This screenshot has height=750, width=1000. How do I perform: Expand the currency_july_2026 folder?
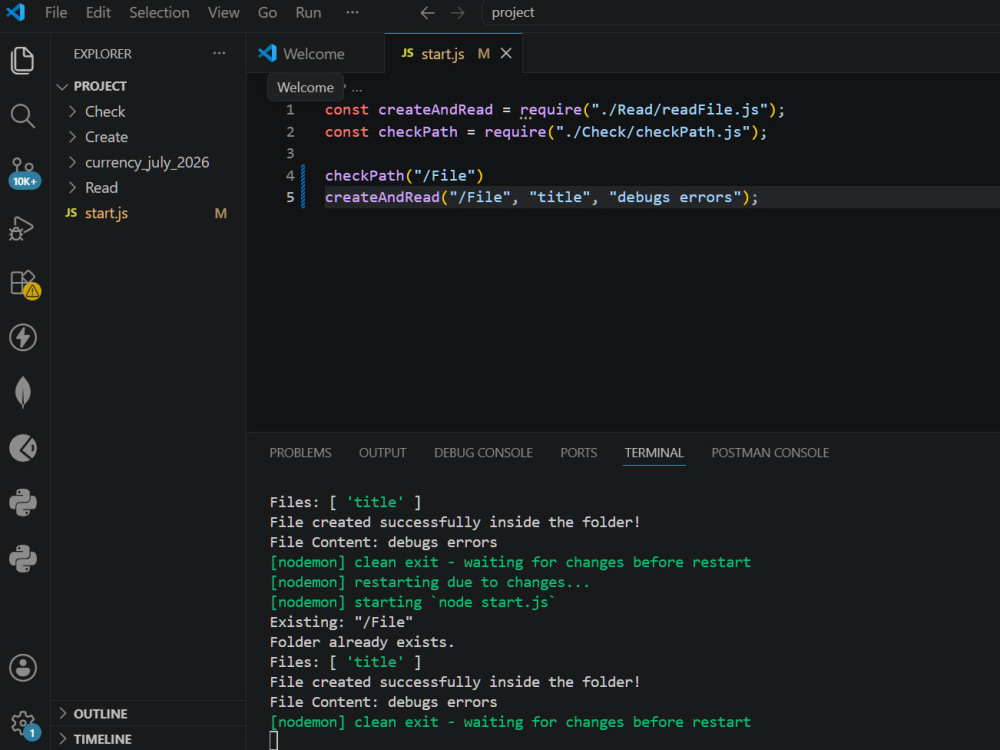coord(148,163)
